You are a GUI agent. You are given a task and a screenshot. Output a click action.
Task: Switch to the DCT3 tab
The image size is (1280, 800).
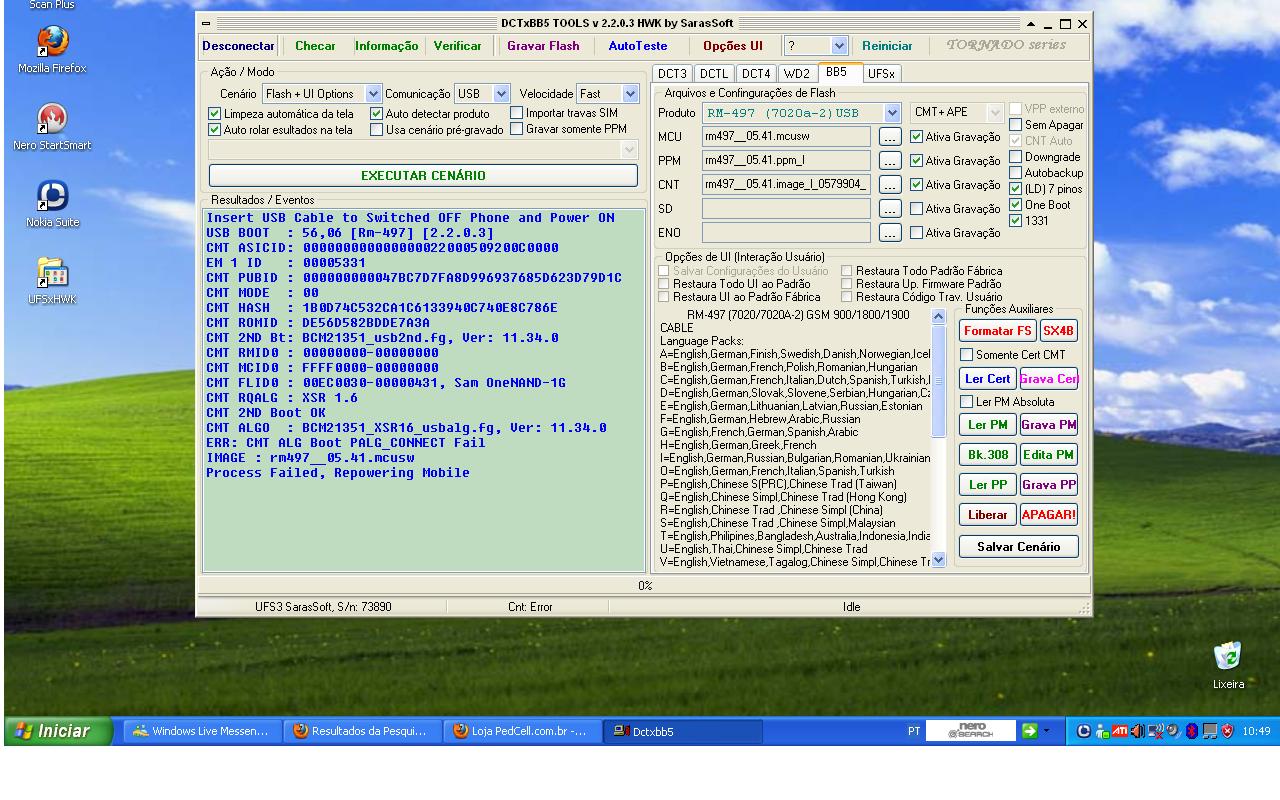(672, 73)
